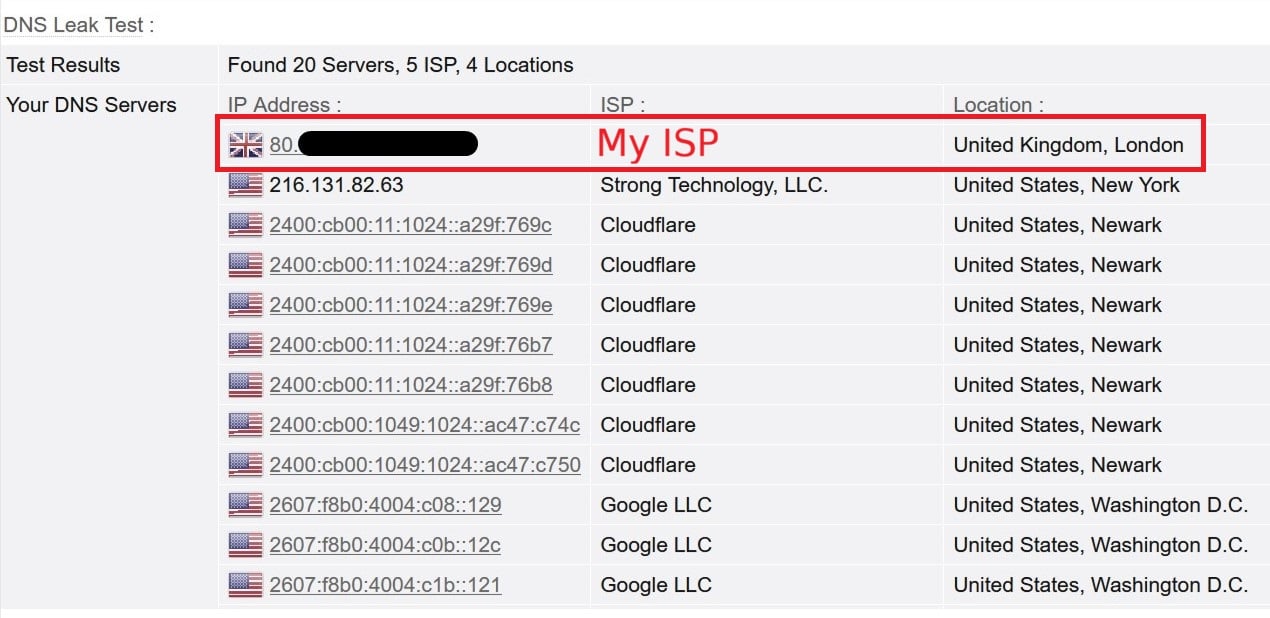Open IP link 2400:cb00:11:1024::a29f:769d
1270x618 pixels.
pyautogui.click(x=411, y=265)
